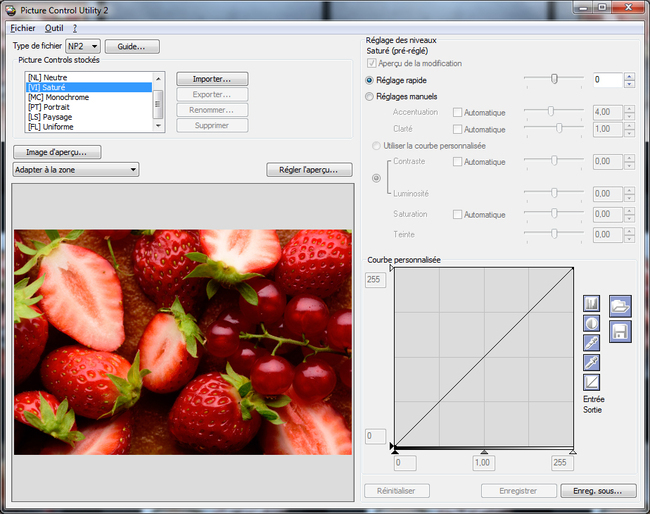This screenshot has height=514, width=650.
Task: Check Automatique for Accentuation
Action: coord(457,112)
